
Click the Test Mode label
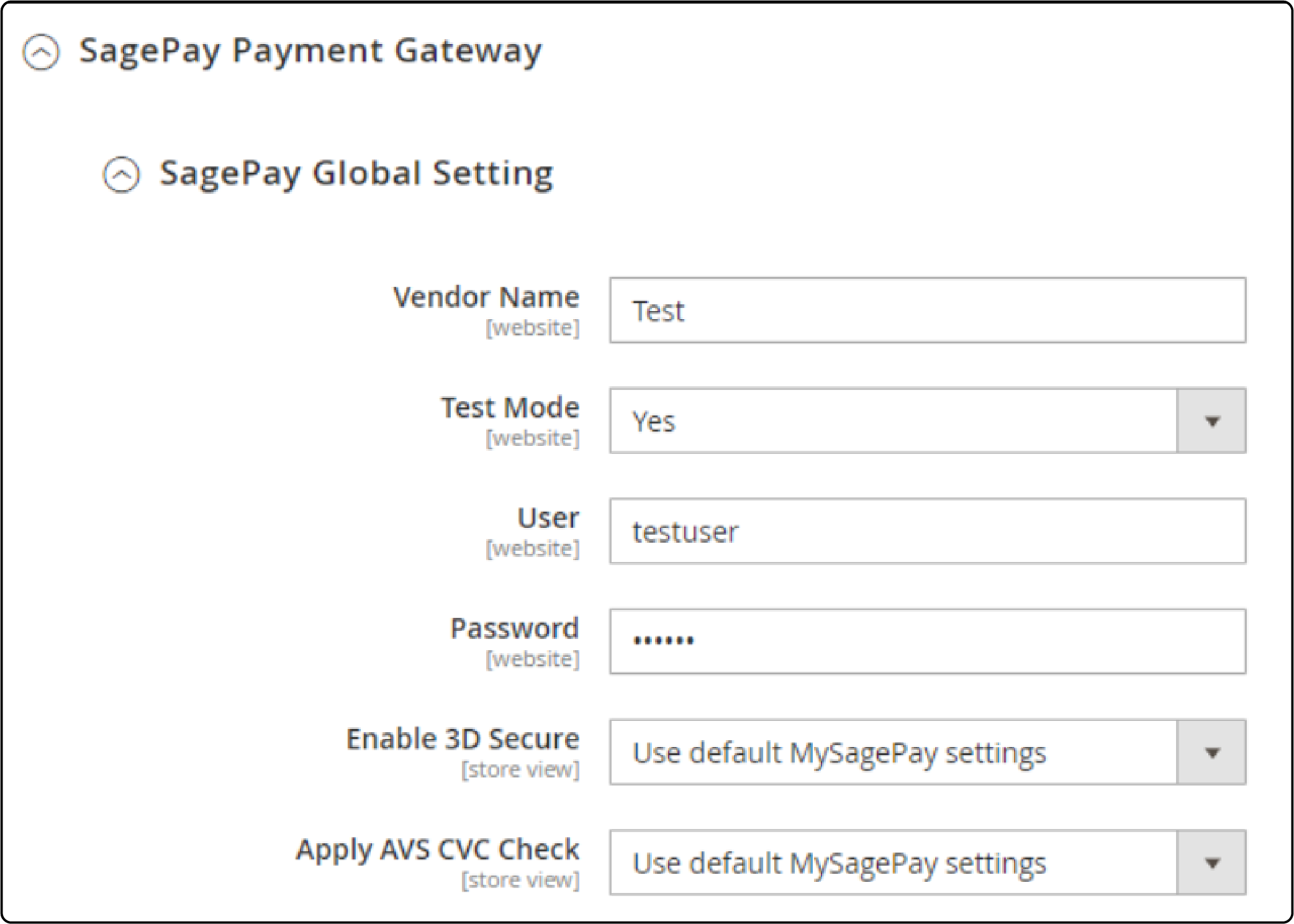click(x=509, y=407)
